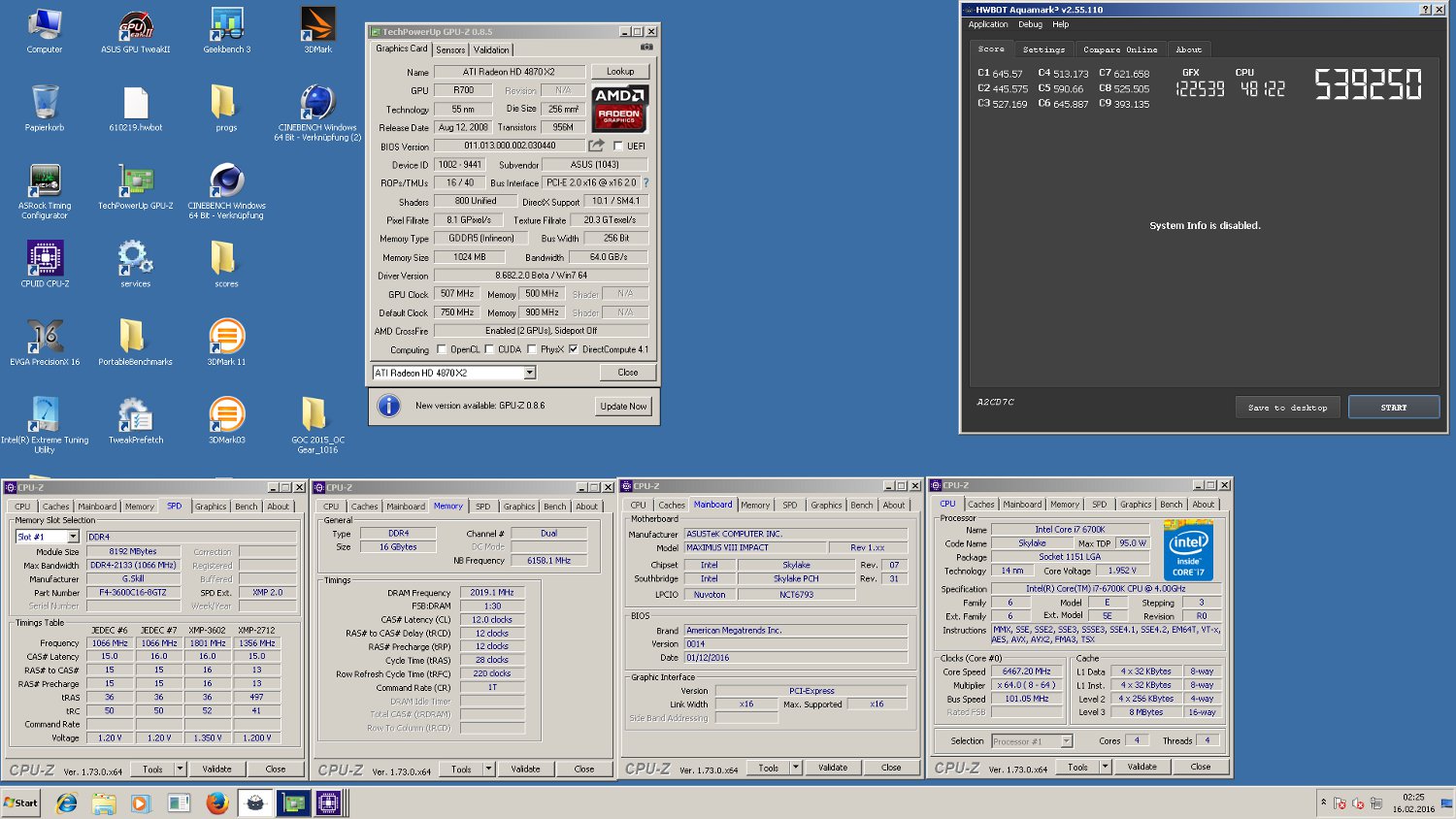Show hidden system tray icons
The height and width of the screenshot is (819, 1456).
[1322, 803]
